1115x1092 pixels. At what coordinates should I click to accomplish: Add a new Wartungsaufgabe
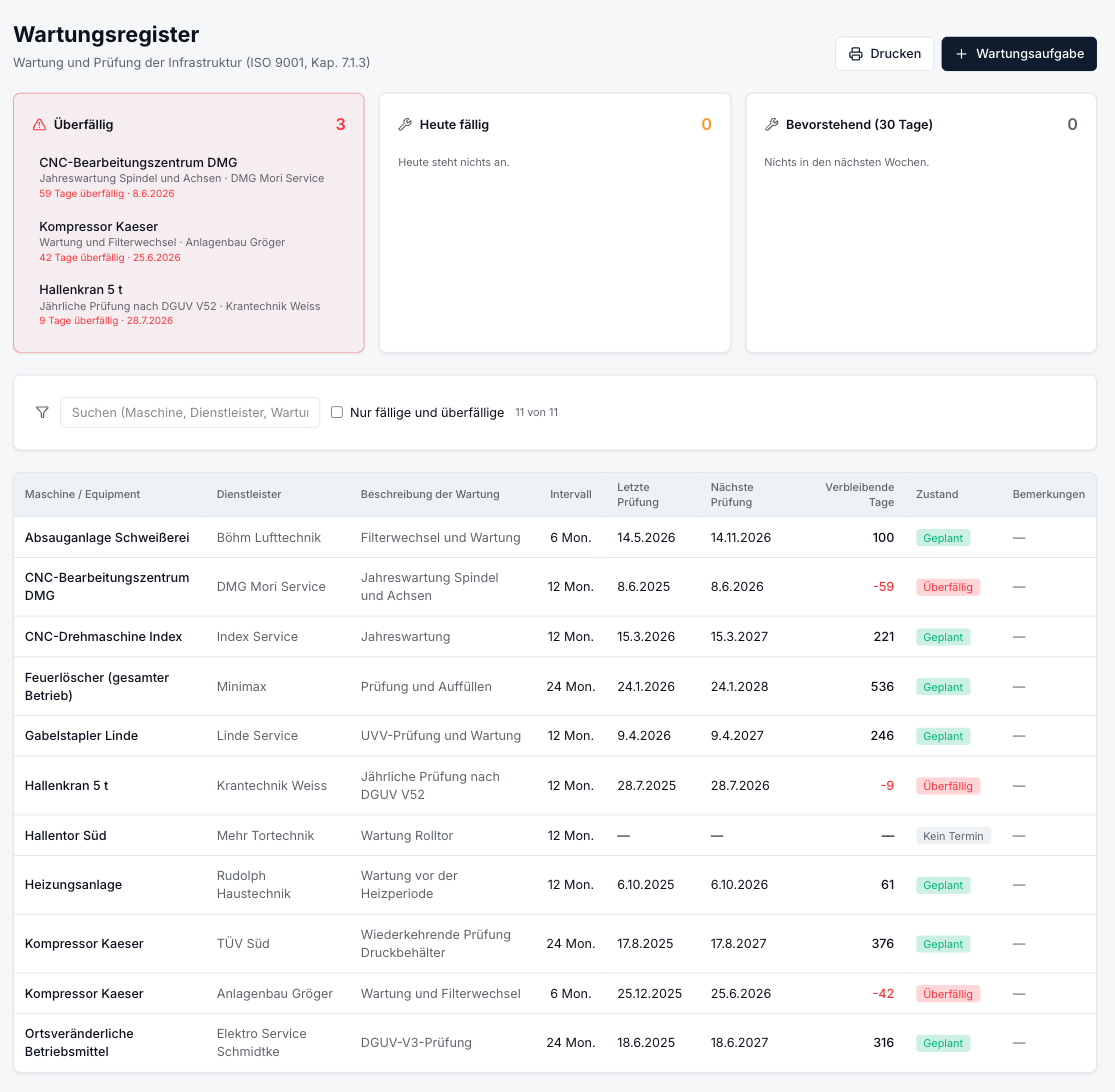[x=1019, y=54]
